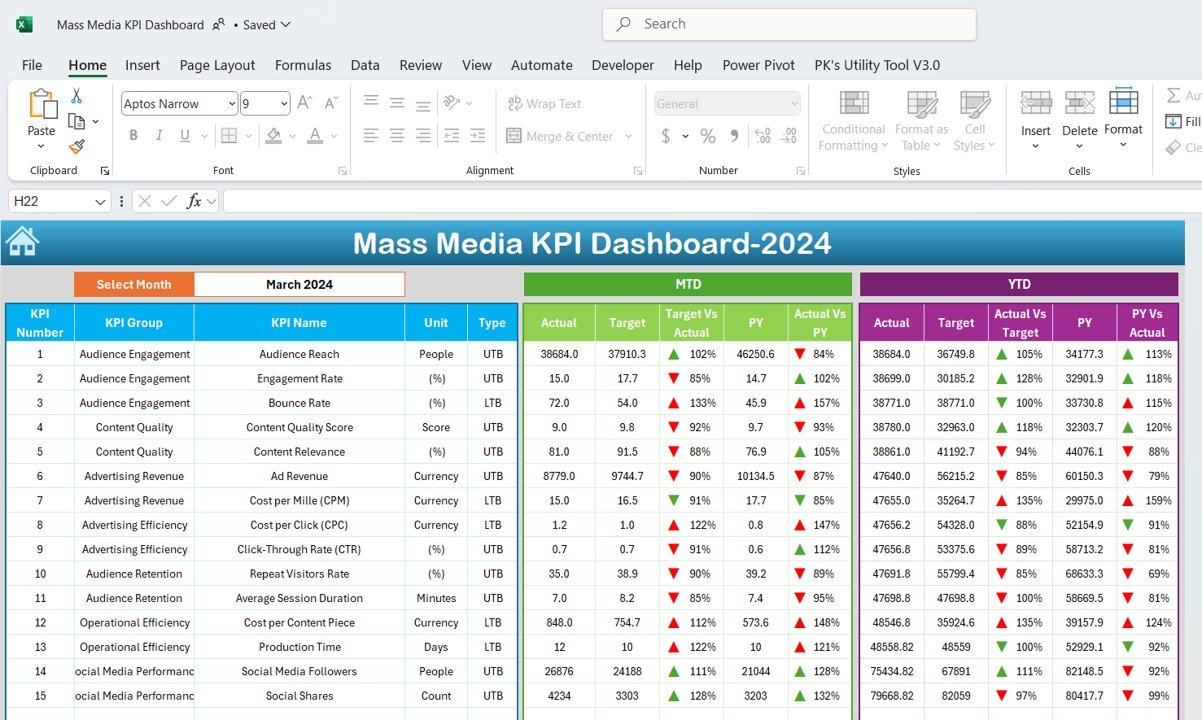1202x720 pixels.
Task: Click the Copy icon
Action: 76,121
